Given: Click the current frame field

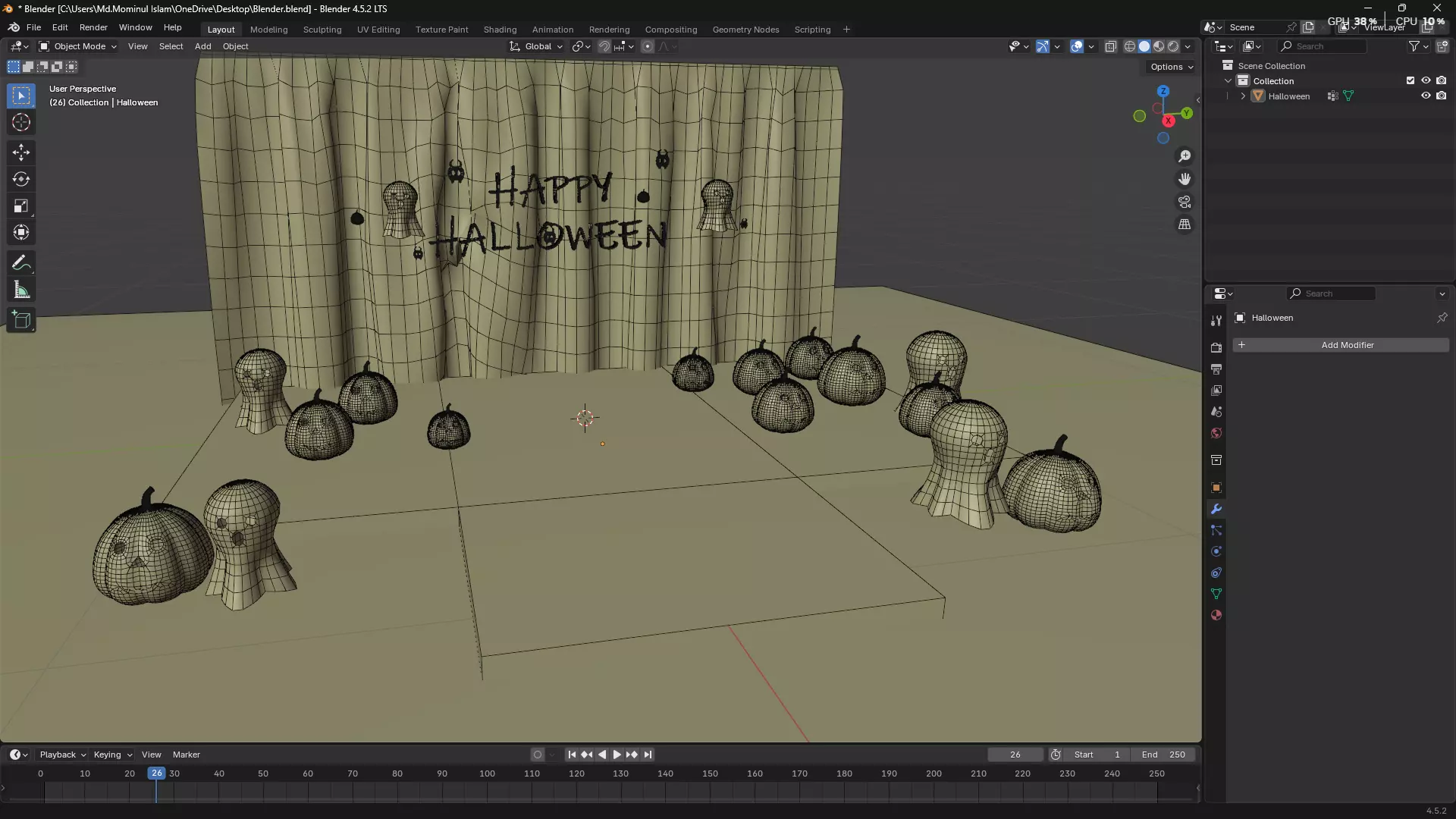Looking at the screenshot, I should [x=1015, y=755].
